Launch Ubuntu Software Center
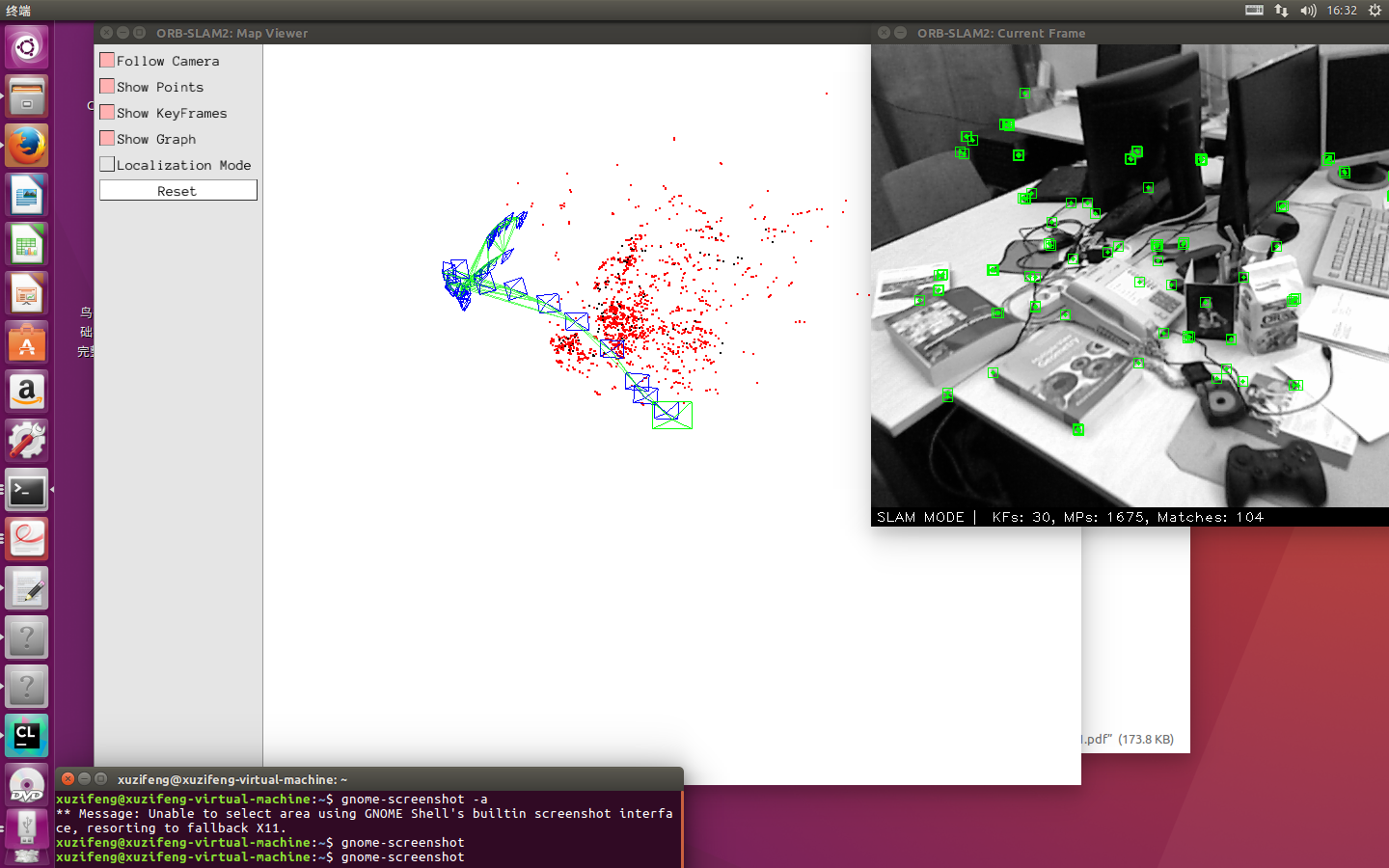This screenshot has width=1389, height=868. 26,342
